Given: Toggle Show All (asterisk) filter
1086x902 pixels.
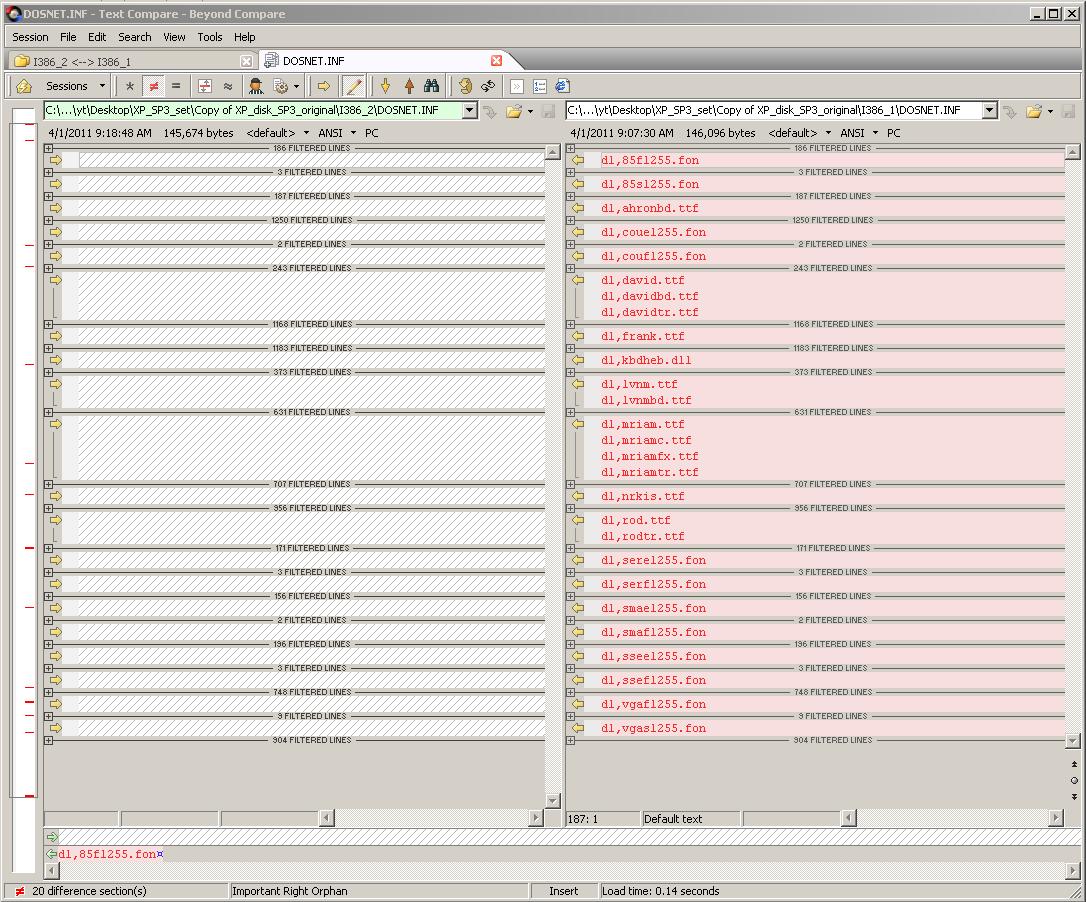Looking at the screenshot, I should coord(130,86).
